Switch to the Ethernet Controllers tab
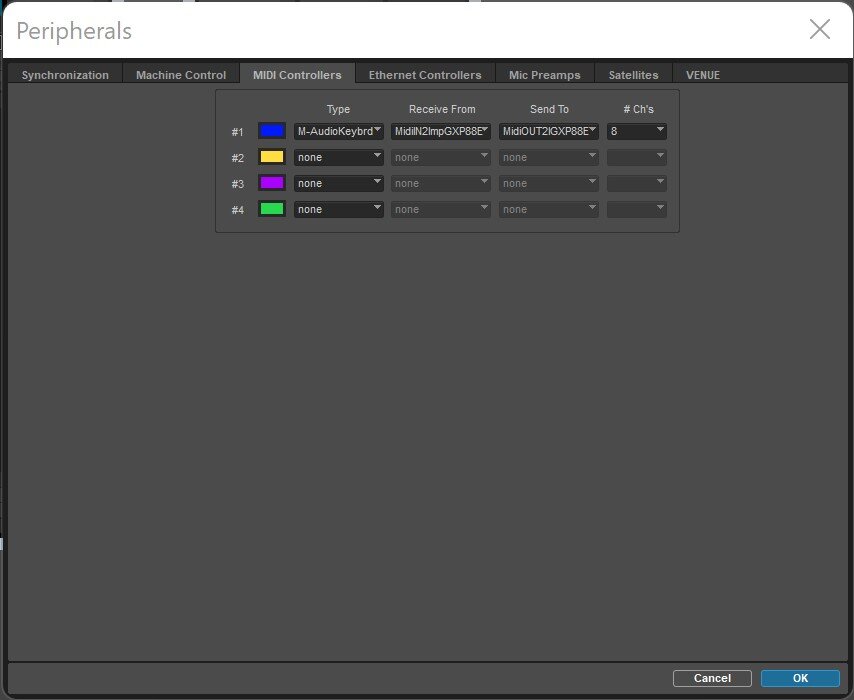The width and height of the screenshot is (854, 700). [x=425, y=74]
